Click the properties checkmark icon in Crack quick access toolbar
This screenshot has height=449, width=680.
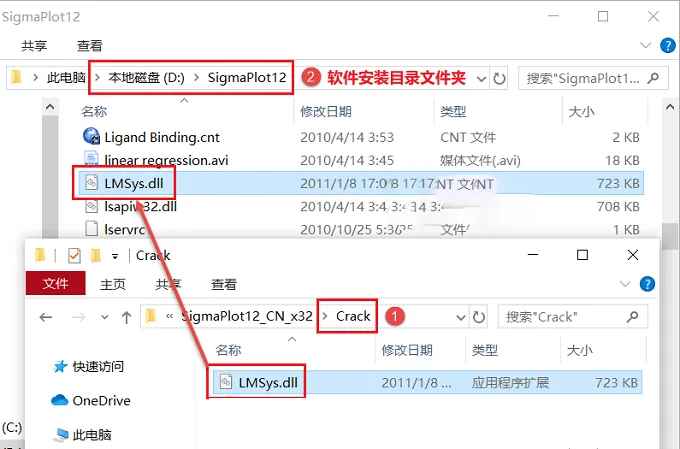pyautogui.click(x=74, y=256)
